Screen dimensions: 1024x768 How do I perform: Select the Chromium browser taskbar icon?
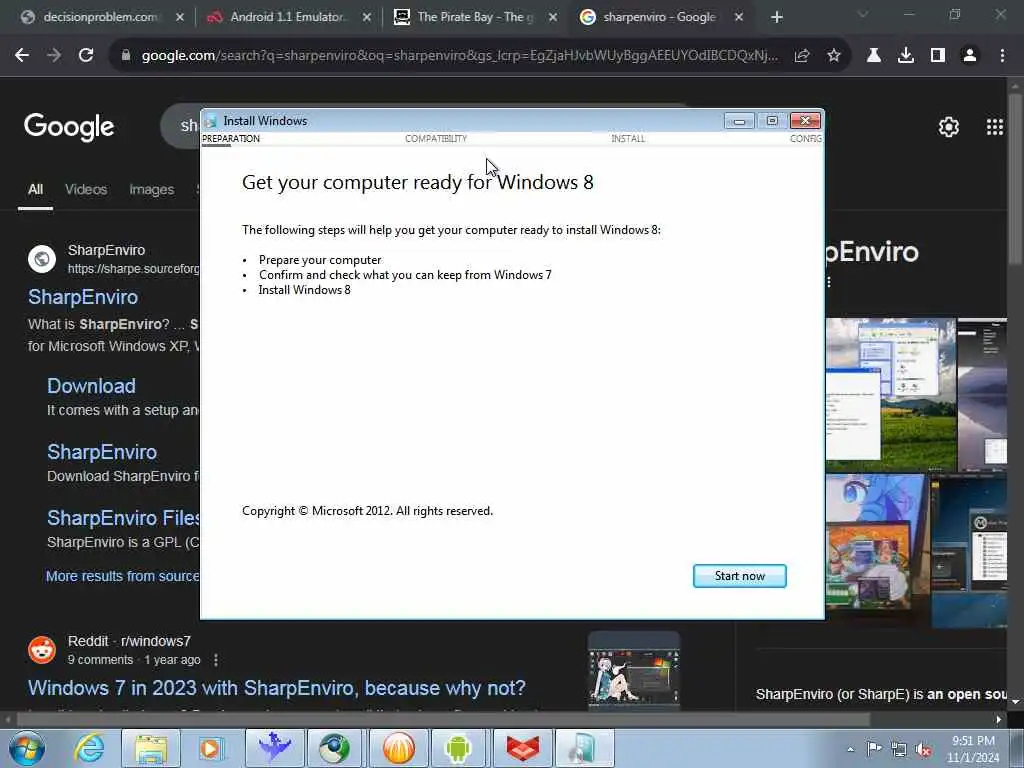334,748
